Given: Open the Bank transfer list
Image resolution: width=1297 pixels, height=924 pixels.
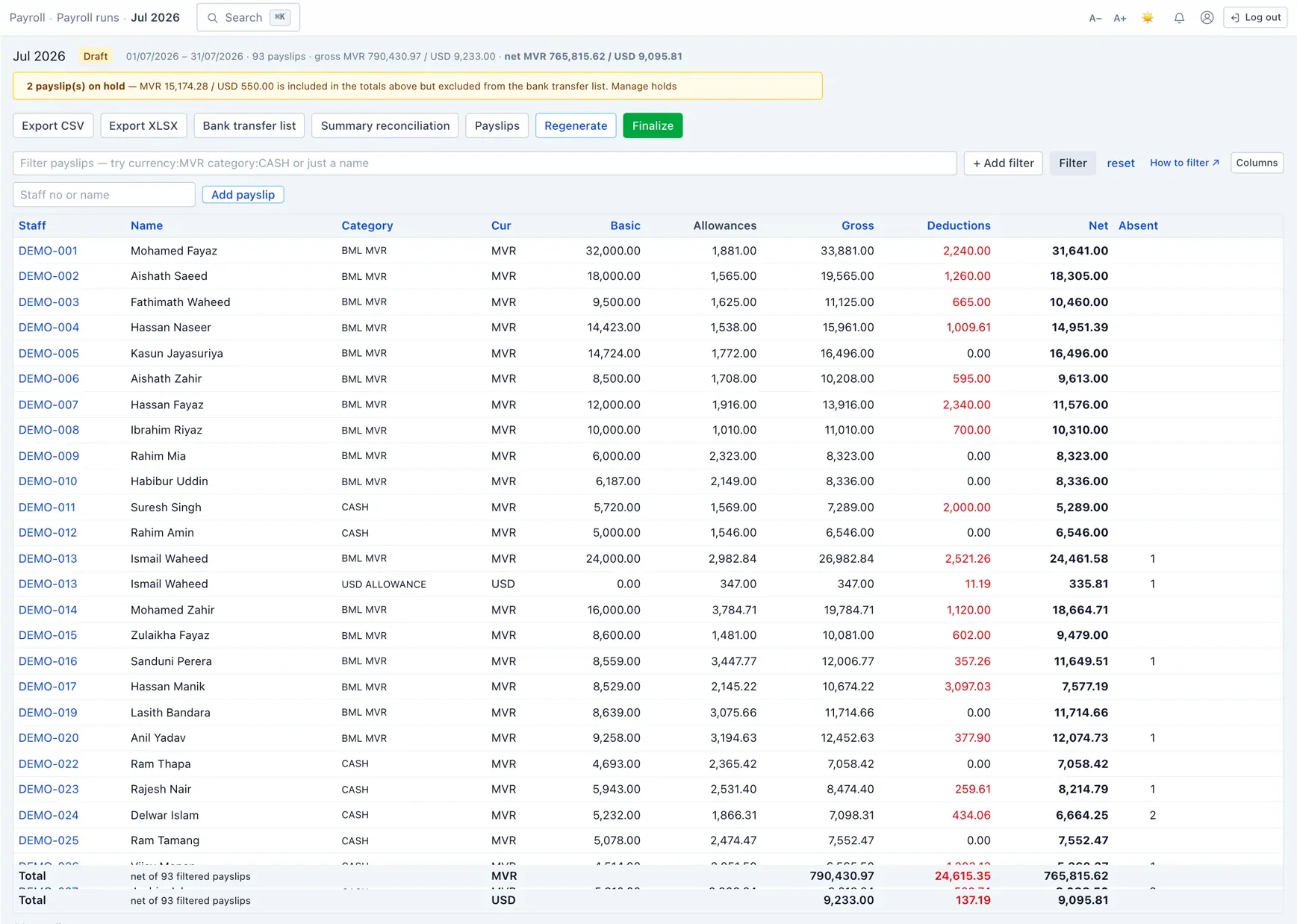Looking at the screenshot, I should [249, 125].
